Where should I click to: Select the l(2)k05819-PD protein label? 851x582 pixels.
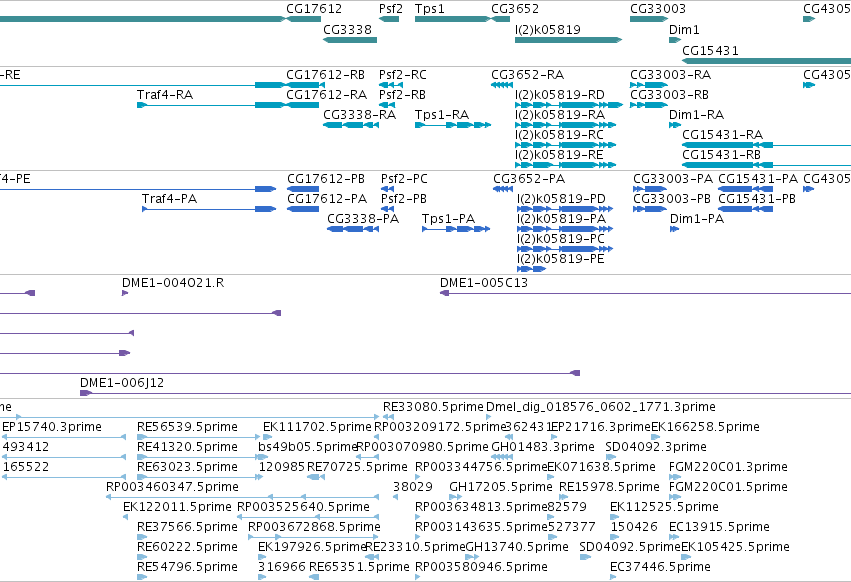pos(561,199)
